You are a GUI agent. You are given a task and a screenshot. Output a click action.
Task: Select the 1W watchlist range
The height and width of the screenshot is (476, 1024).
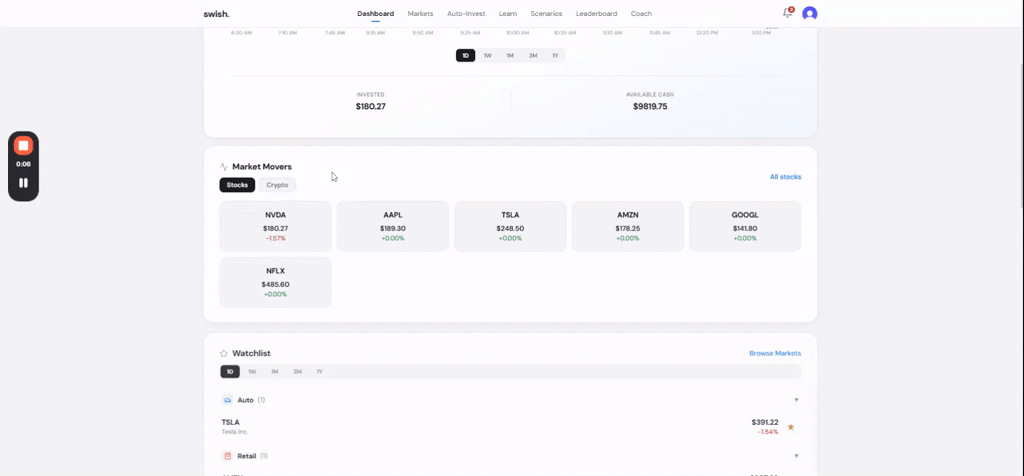coord(252,372)
